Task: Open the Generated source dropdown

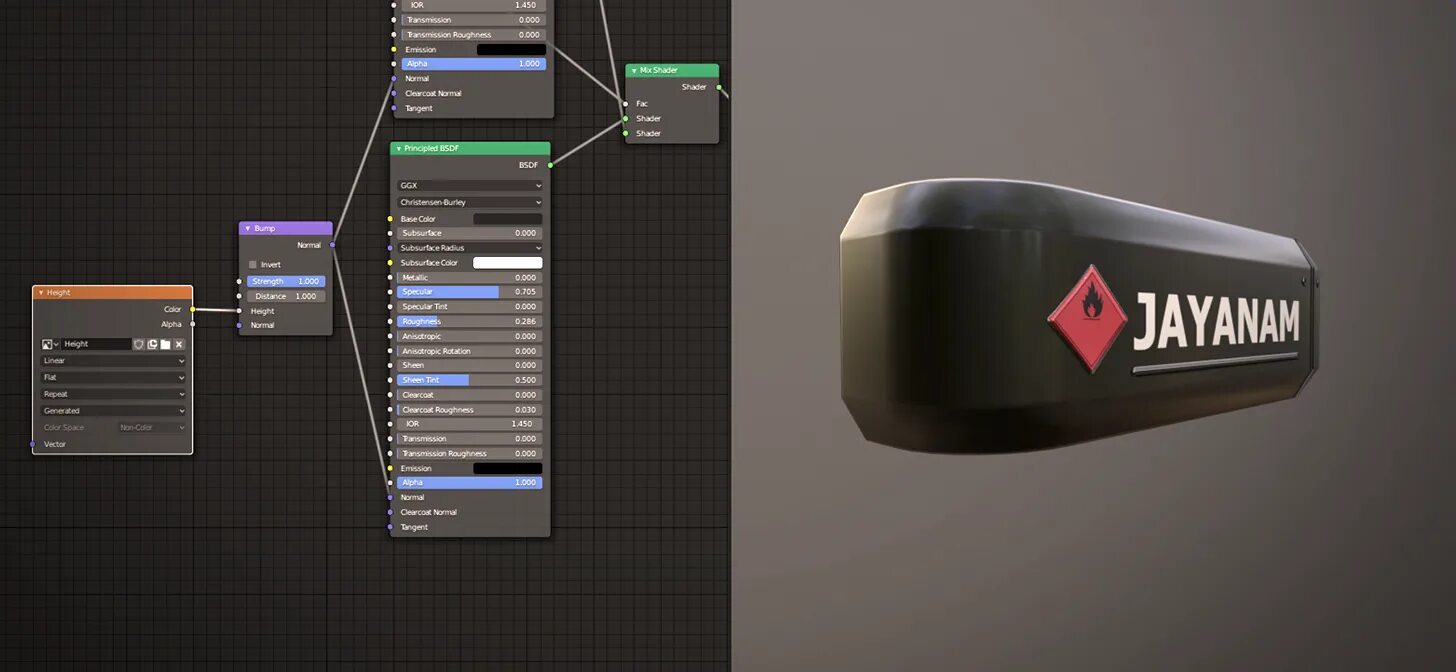Action: coord(113,411)
